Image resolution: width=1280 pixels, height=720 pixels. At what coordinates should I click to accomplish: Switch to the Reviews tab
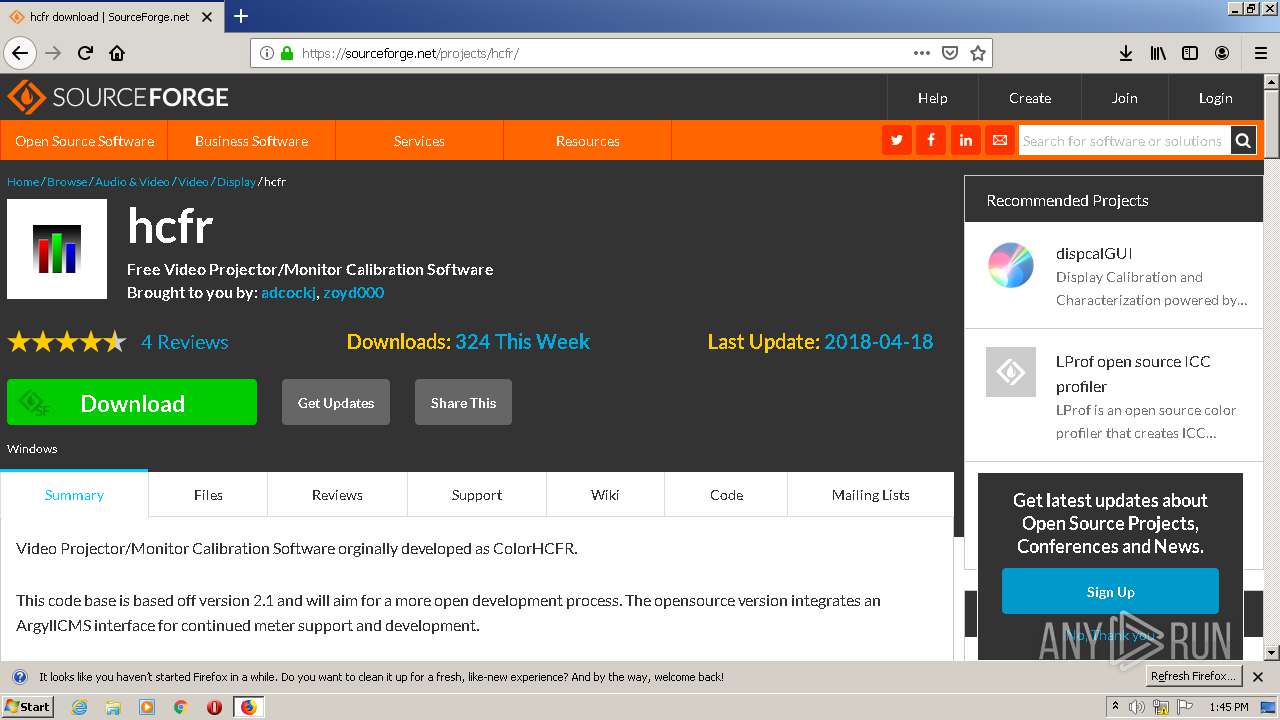tap(337, 495)
